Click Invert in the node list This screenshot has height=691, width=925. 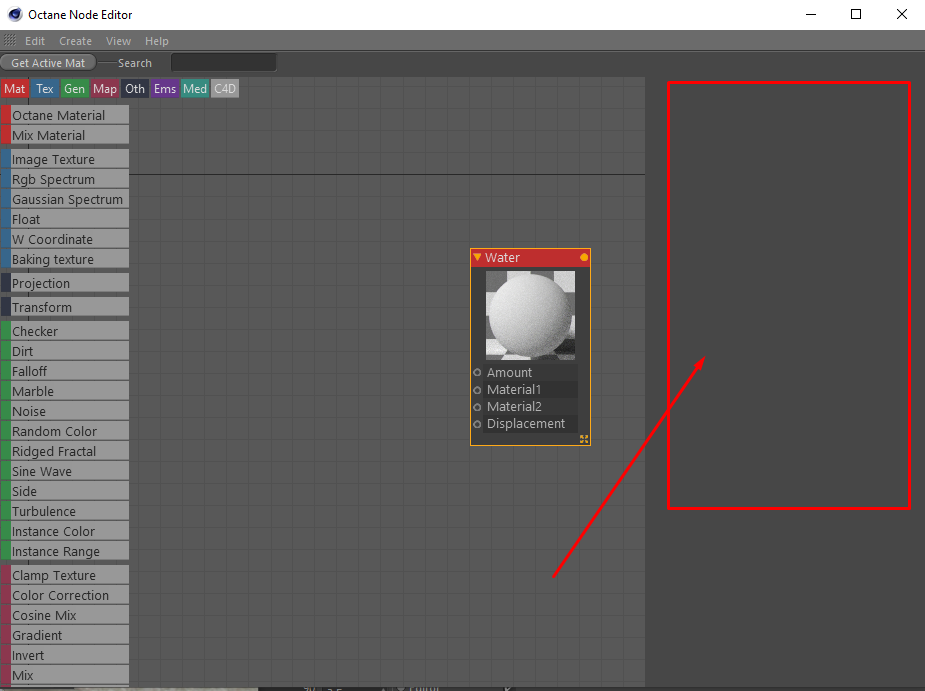pyautogui.click(x=65, y=656)
